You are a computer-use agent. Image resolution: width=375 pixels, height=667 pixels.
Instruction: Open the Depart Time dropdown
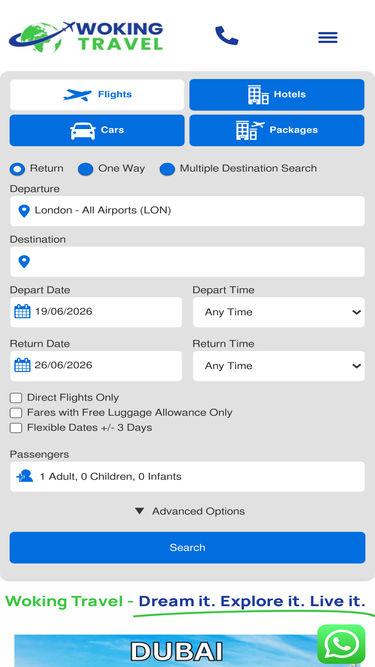pyautogui.click(x=278, y=312)
